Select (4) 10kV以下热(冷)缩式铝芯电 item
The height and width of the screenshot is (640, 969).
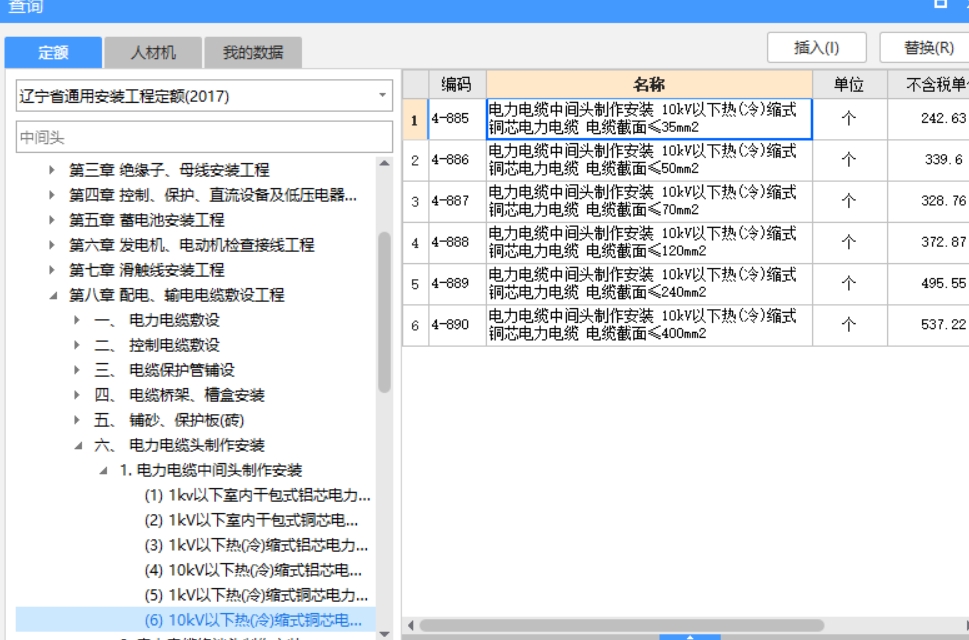(x=253, y=570)
